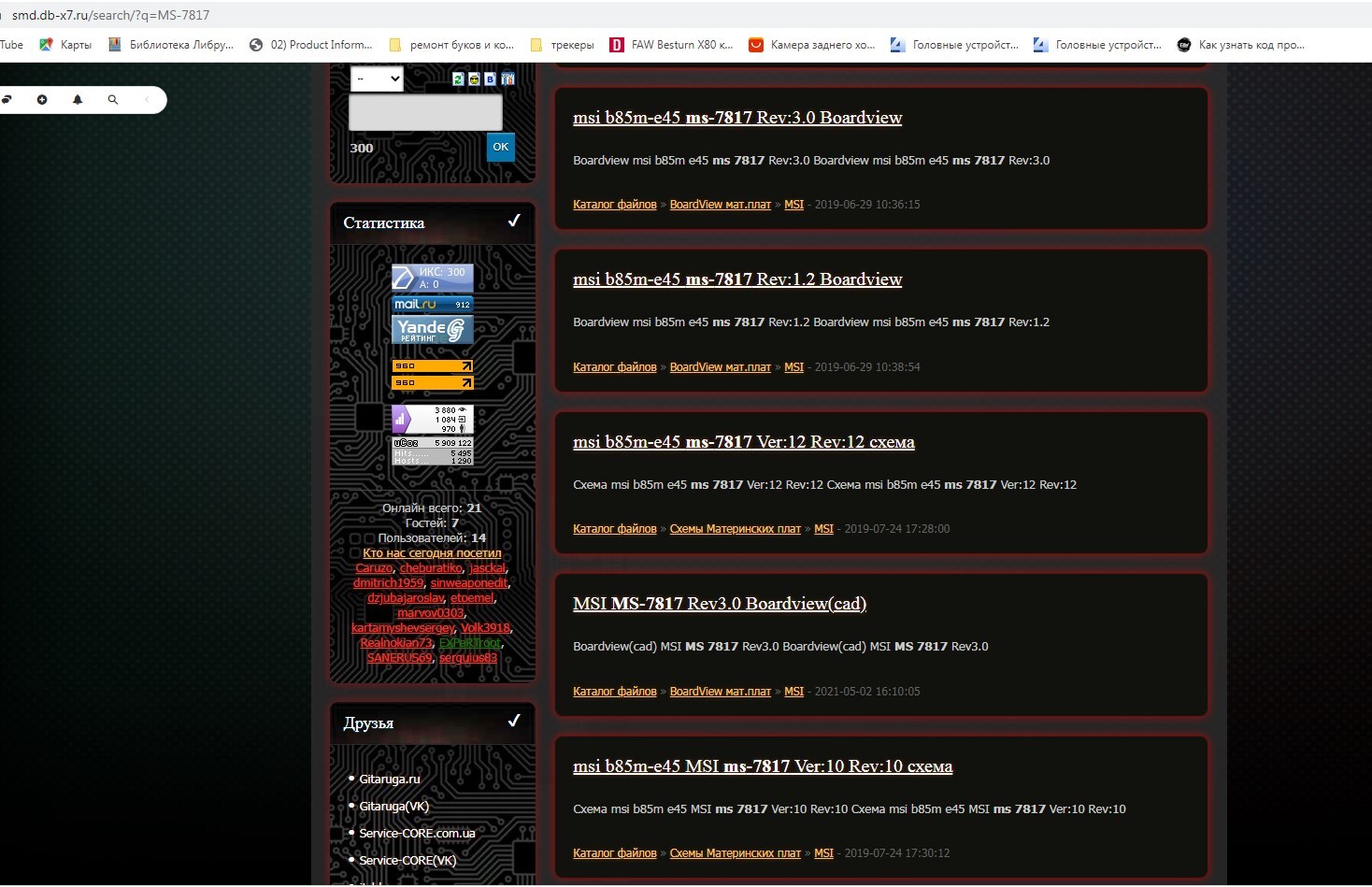Open BoardView мат.плат in Rev:1.2 Boardview card

pos(721,367)
